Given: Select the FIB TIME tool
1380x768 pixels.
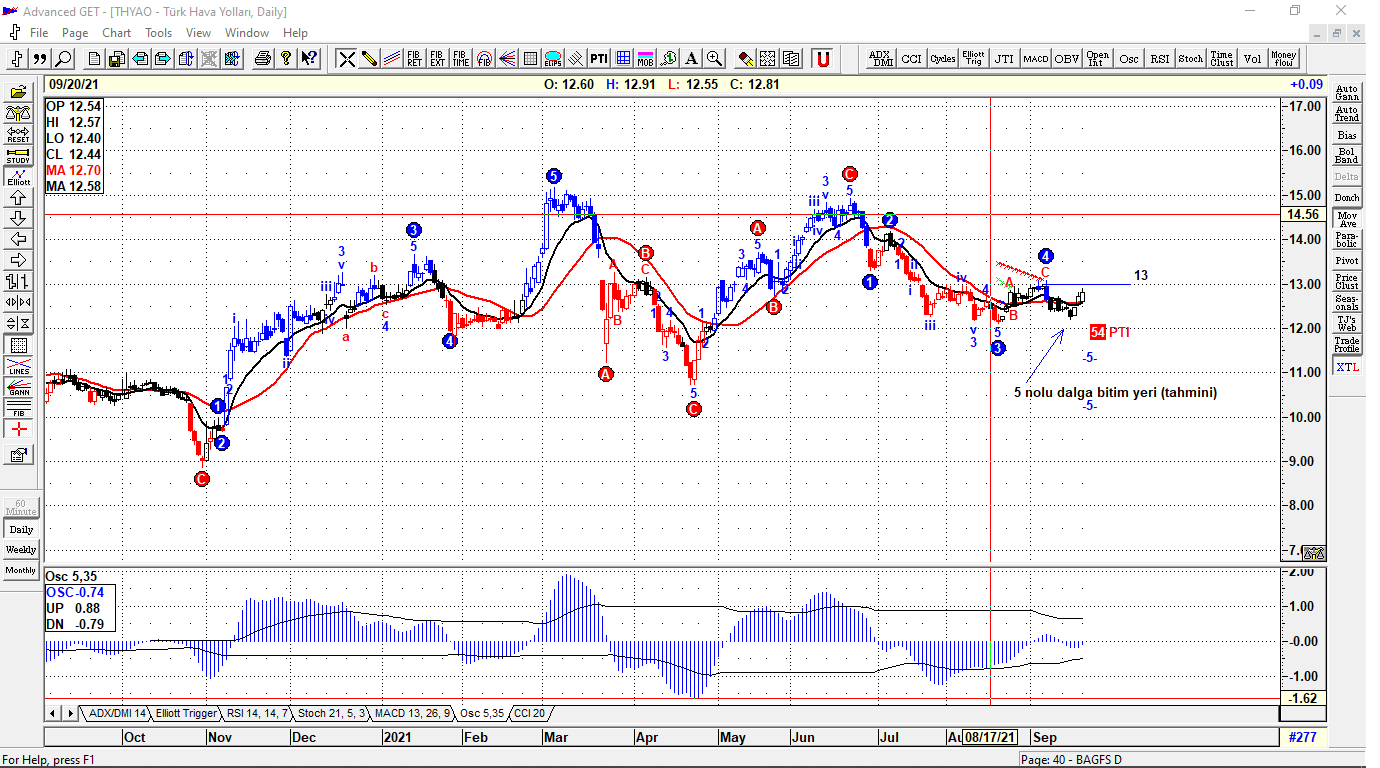Looking at the screenshot, I should [x=461, y=58].
